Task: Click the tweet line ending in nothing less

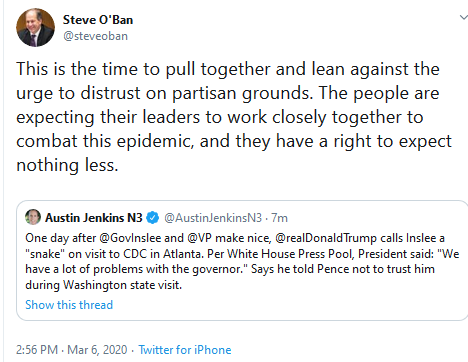Action: coord(67,165)
